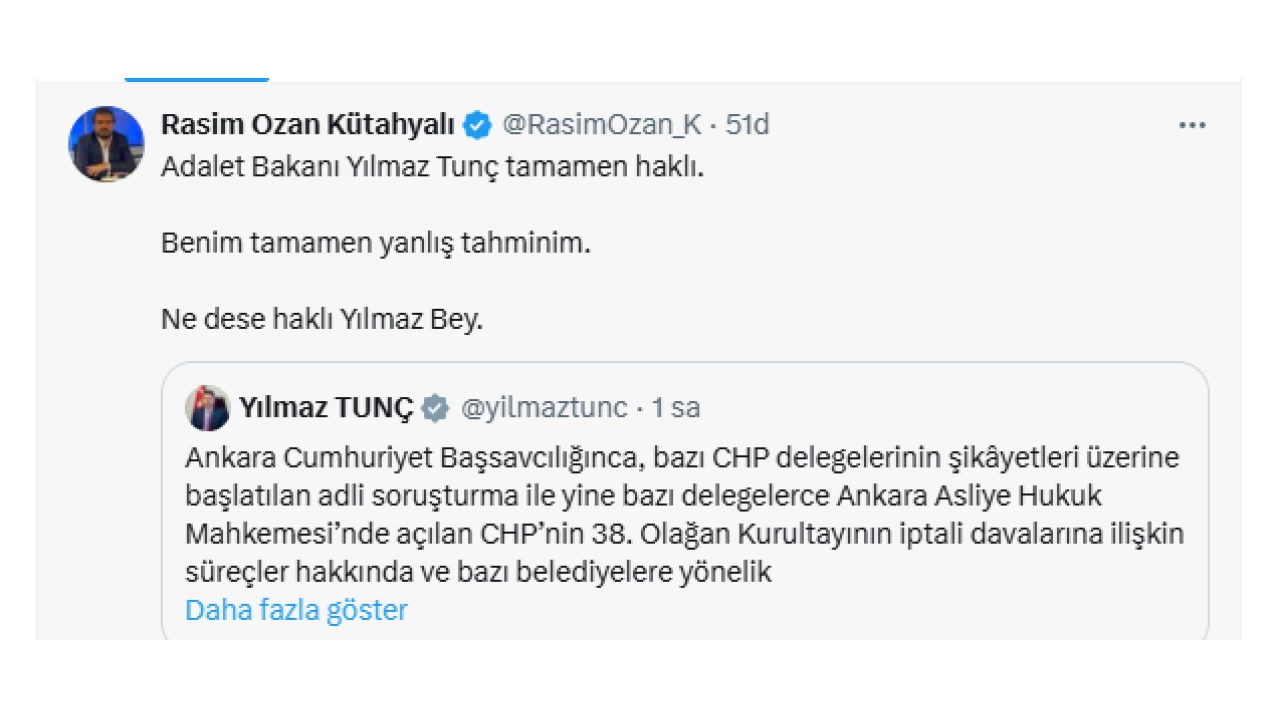1280x720 pixels.
Task: Open Yılmaz TUNÇ's small profile picture
Action: click(207, 408)
